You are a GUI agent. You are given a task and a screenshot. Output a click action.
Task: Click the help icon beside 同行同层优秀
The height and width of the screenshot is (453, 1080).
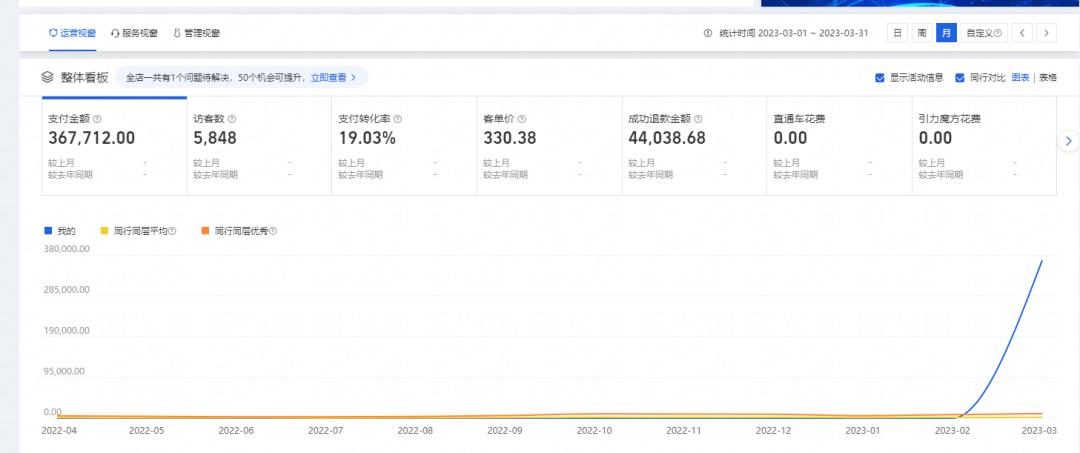(x=272, y=231)
